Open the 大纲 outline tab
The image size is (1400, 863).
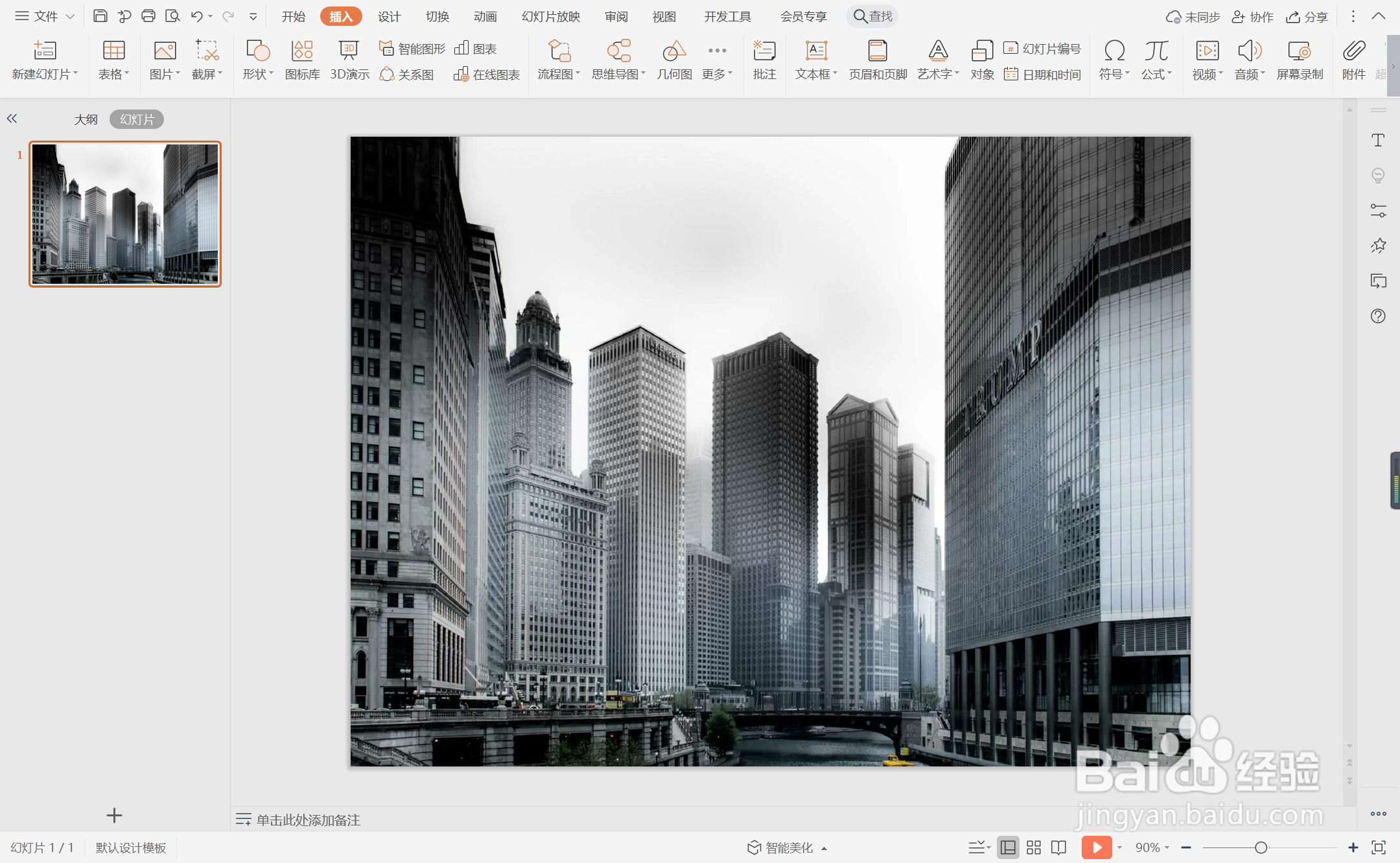coord(86,119)
